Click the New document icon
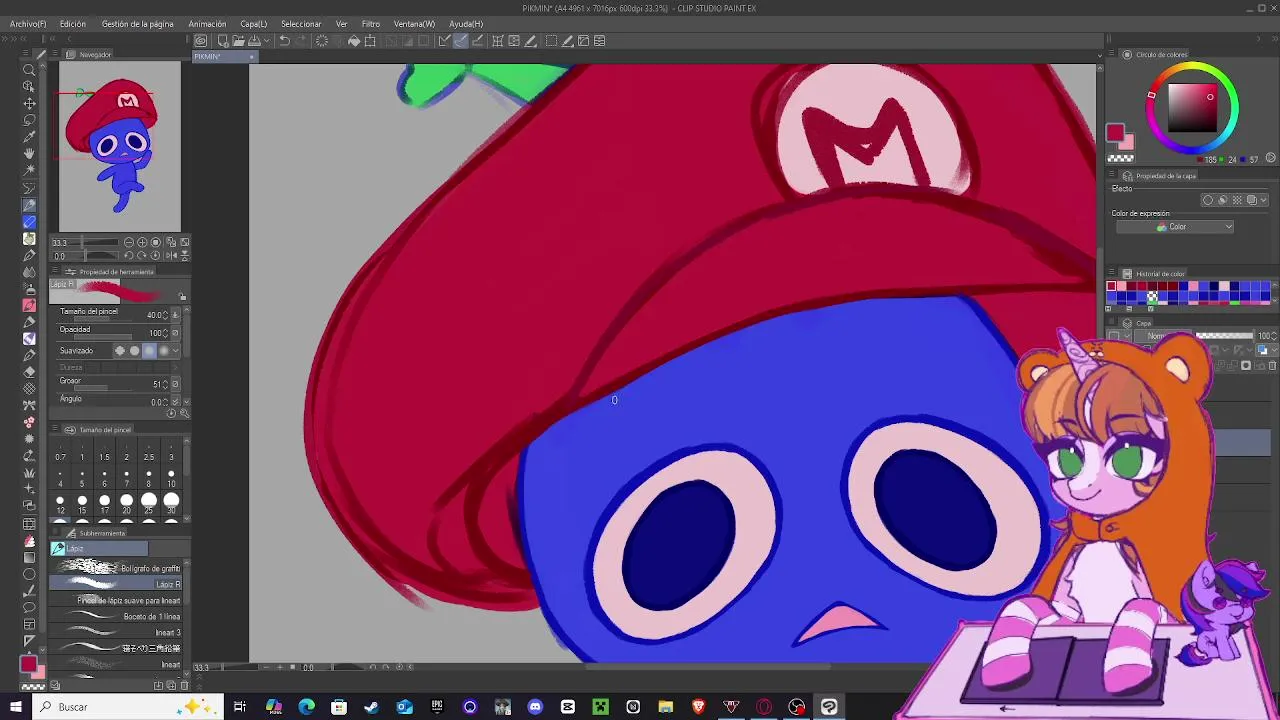The image size is (1280, 720). [223, 41]
